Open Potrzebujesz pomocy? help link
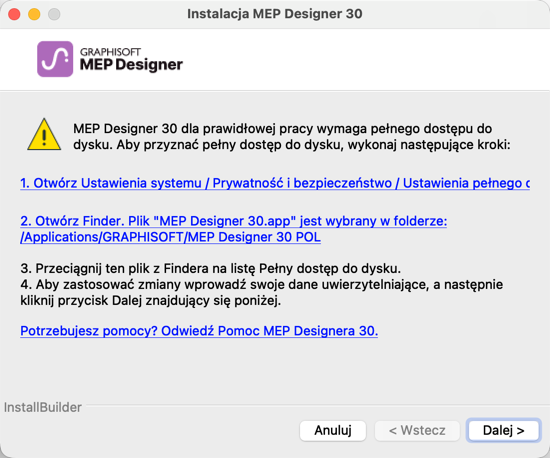The height and width of the screenshot is (458, 550). [x=199, y=331]
